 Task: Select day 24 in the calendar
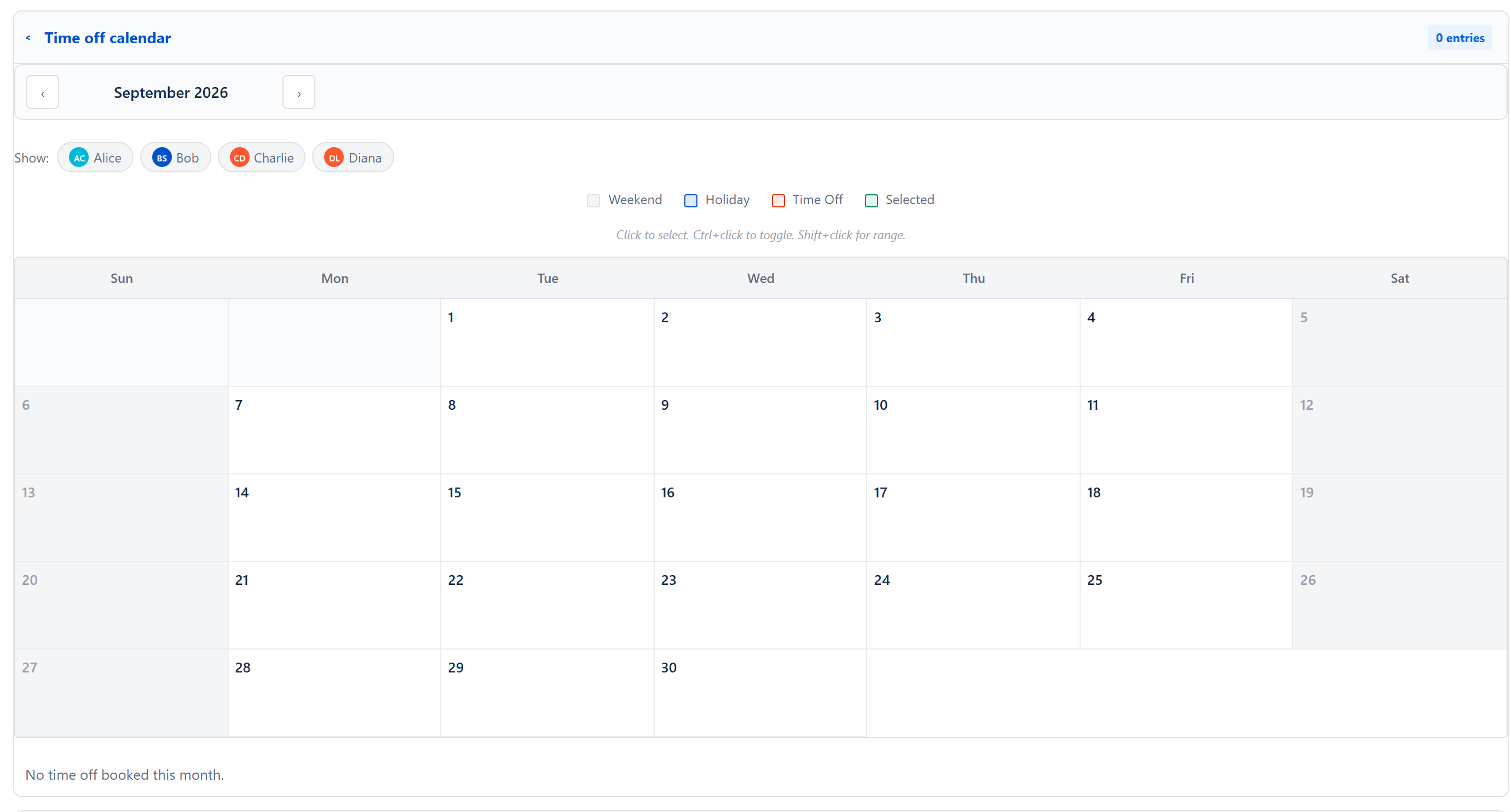pyautogui.click(x=973, y=605)
